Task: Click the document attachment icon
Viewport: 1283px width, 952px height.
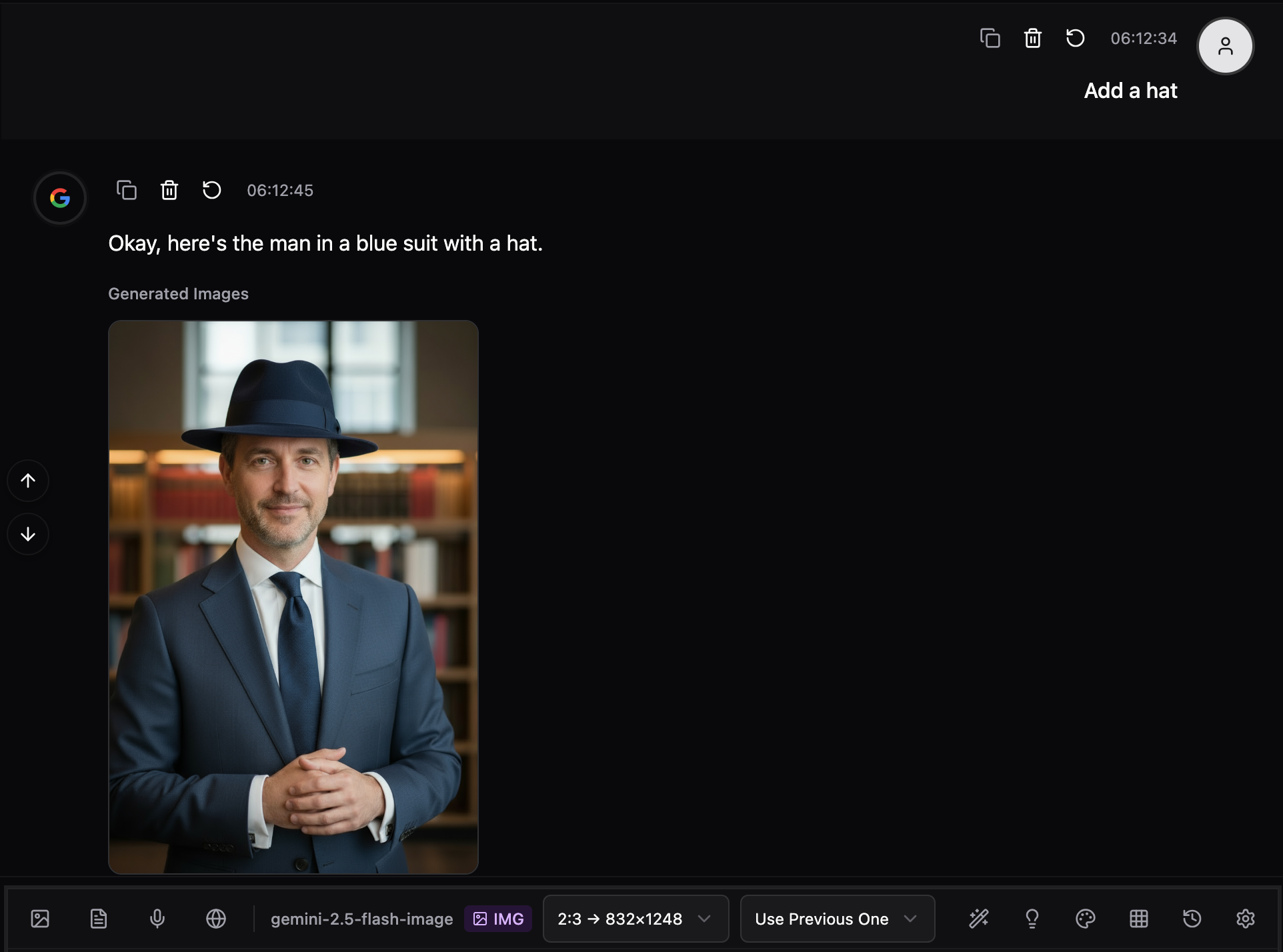Action: point(99,919)
